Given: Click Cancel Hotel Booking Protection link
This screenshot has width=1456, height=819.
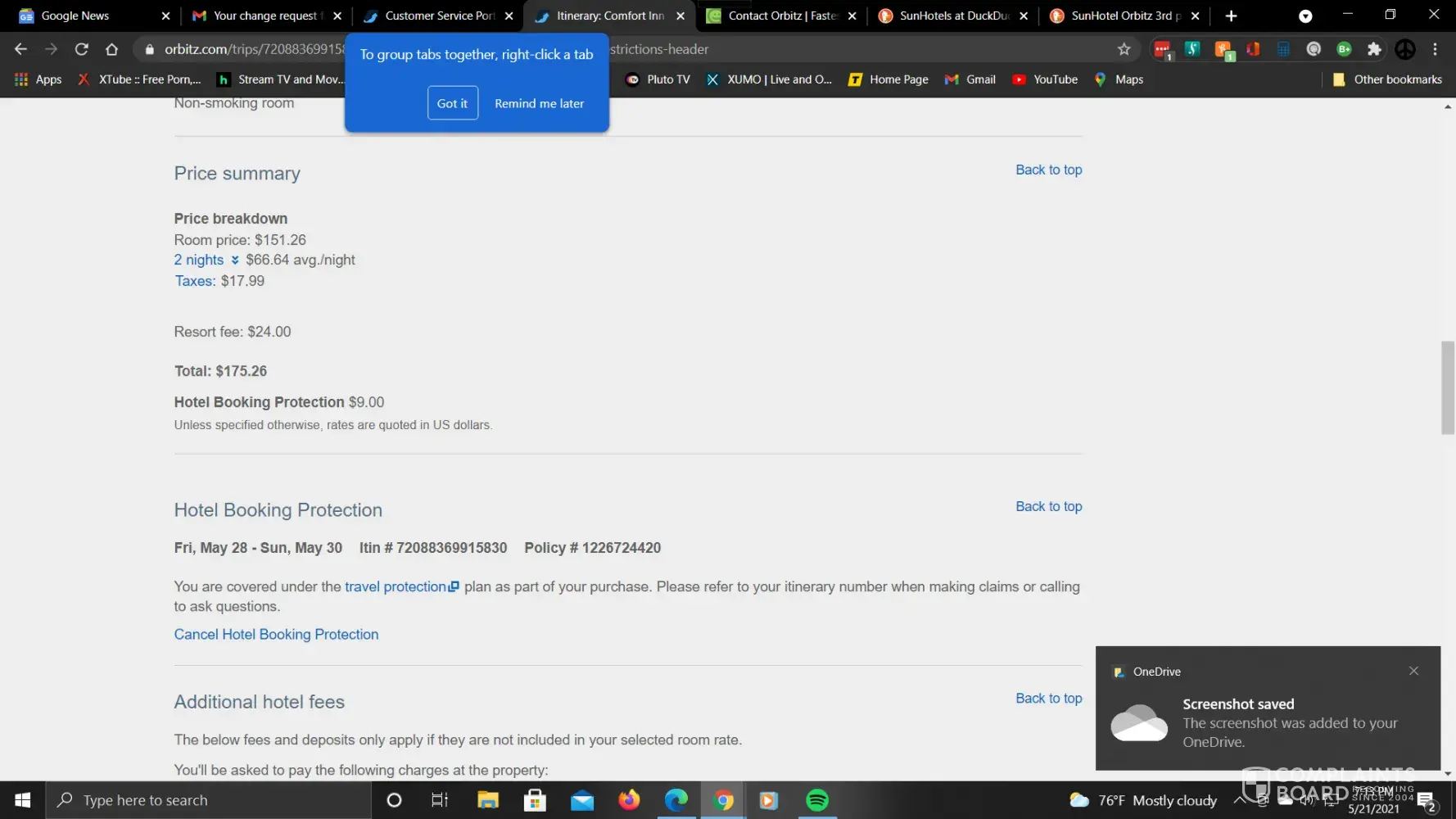Looking at the screenshot, I should 276,634.
